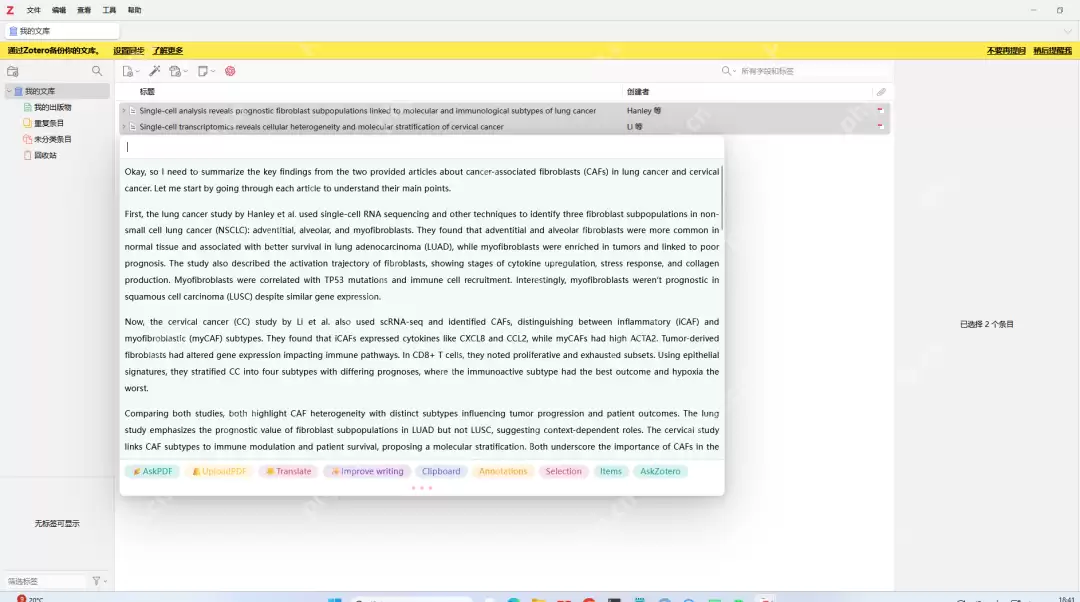Collapse the 我的文库 library tree

click(x=8, y=91)
